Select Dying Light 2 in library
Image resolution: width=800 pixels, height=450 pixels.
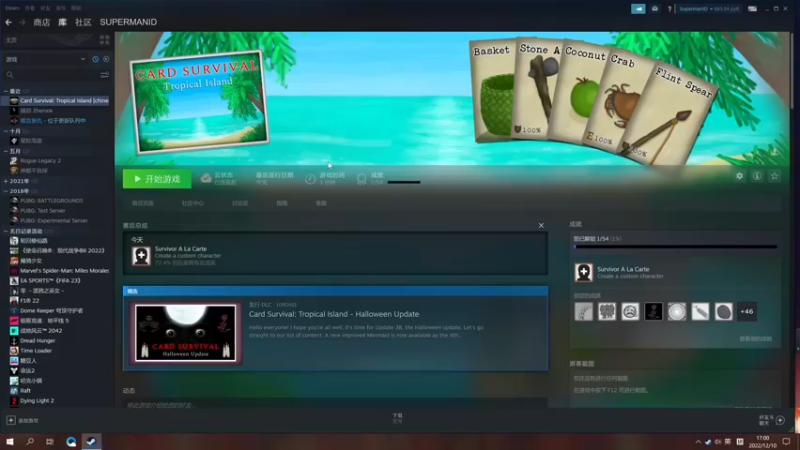pos(37,401)
